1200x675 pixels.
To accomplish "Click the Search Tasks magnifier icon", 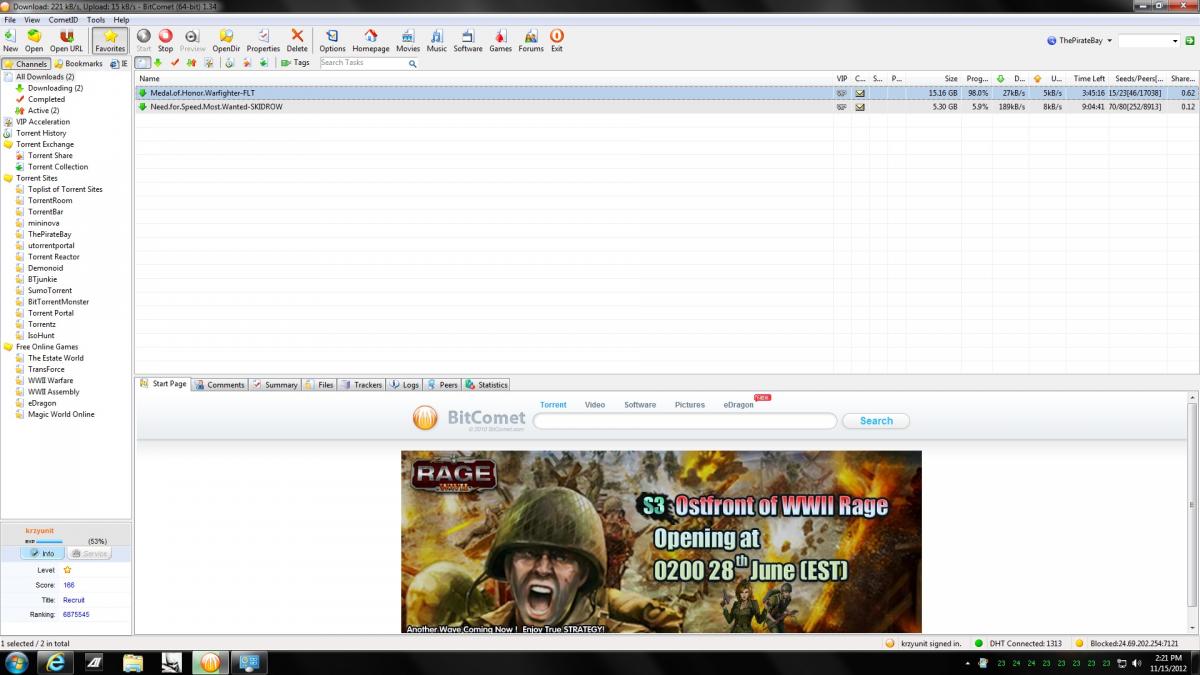I will 412,63.
